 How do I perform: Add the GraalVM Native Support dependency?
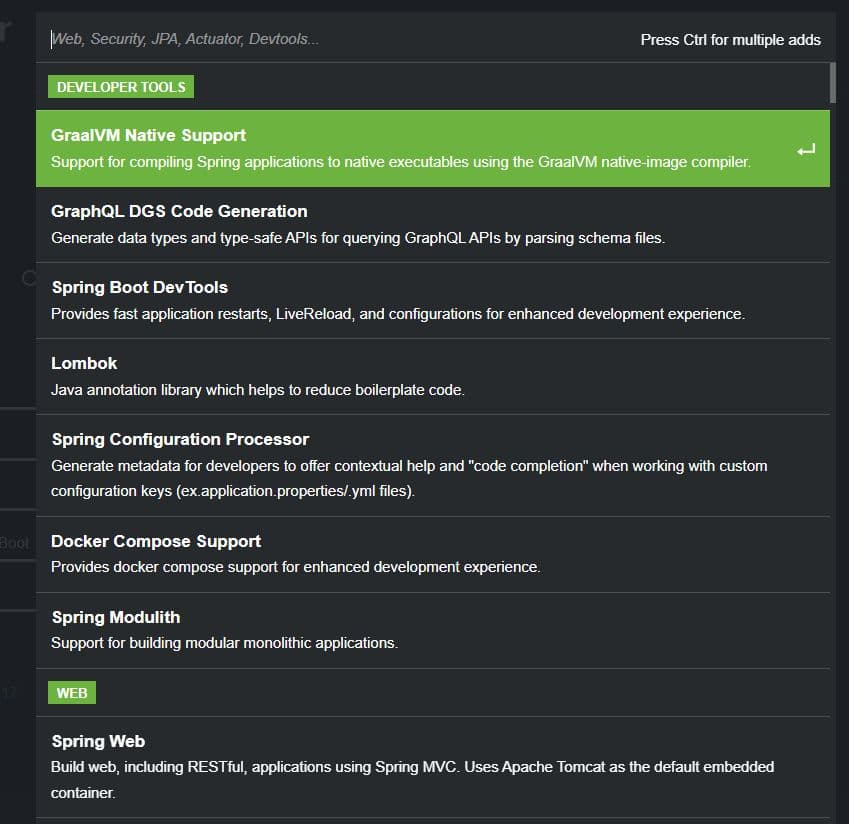coord(433,148)
